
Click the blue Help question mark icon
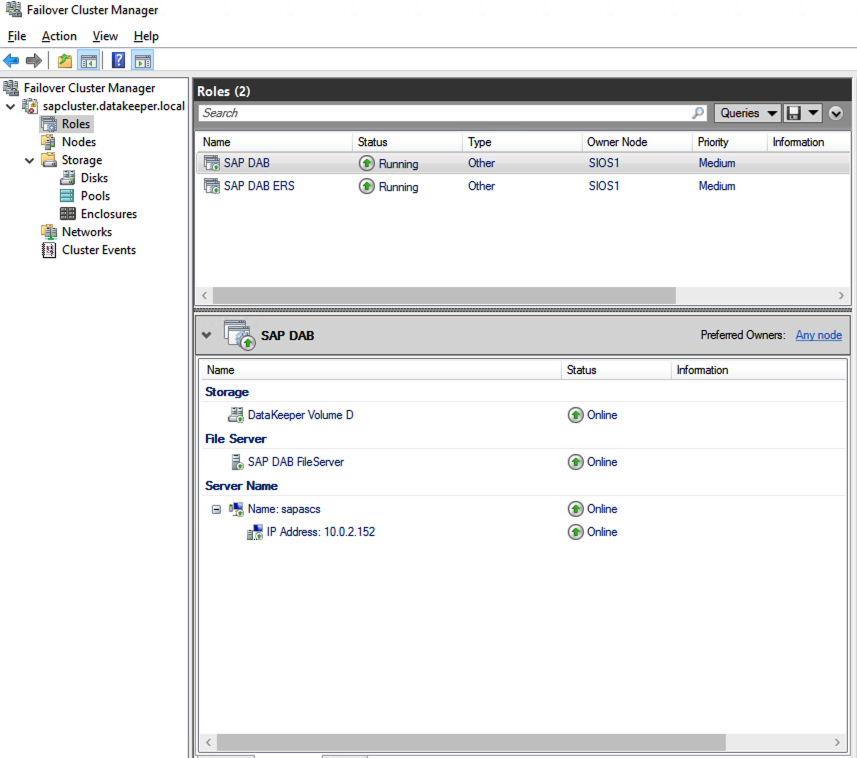click(118, 61)
